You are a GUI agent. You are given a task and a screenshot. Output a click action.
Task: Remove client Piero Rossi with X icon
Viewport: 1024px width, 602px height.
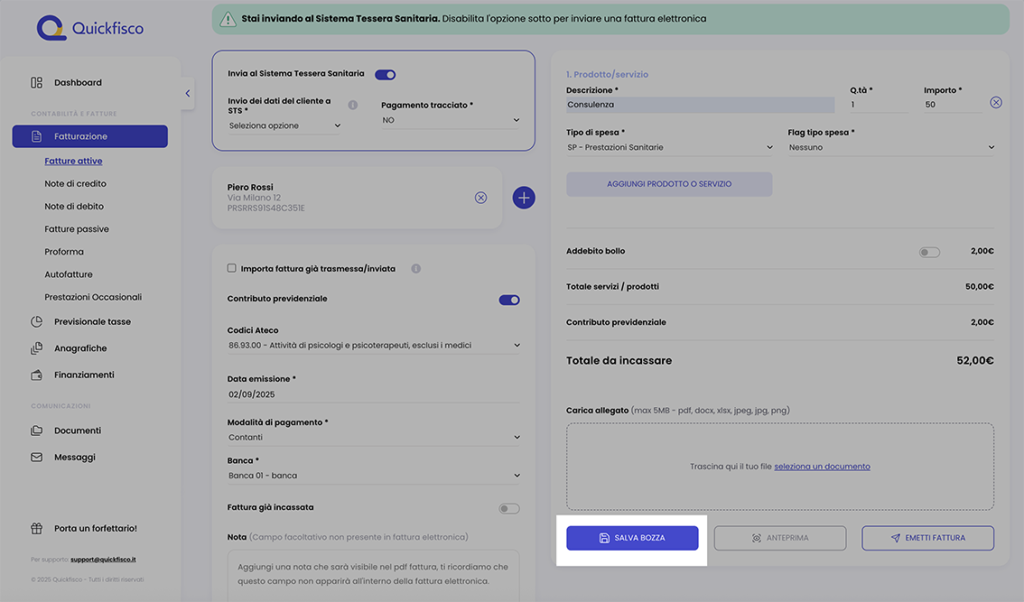pos(480,198)
